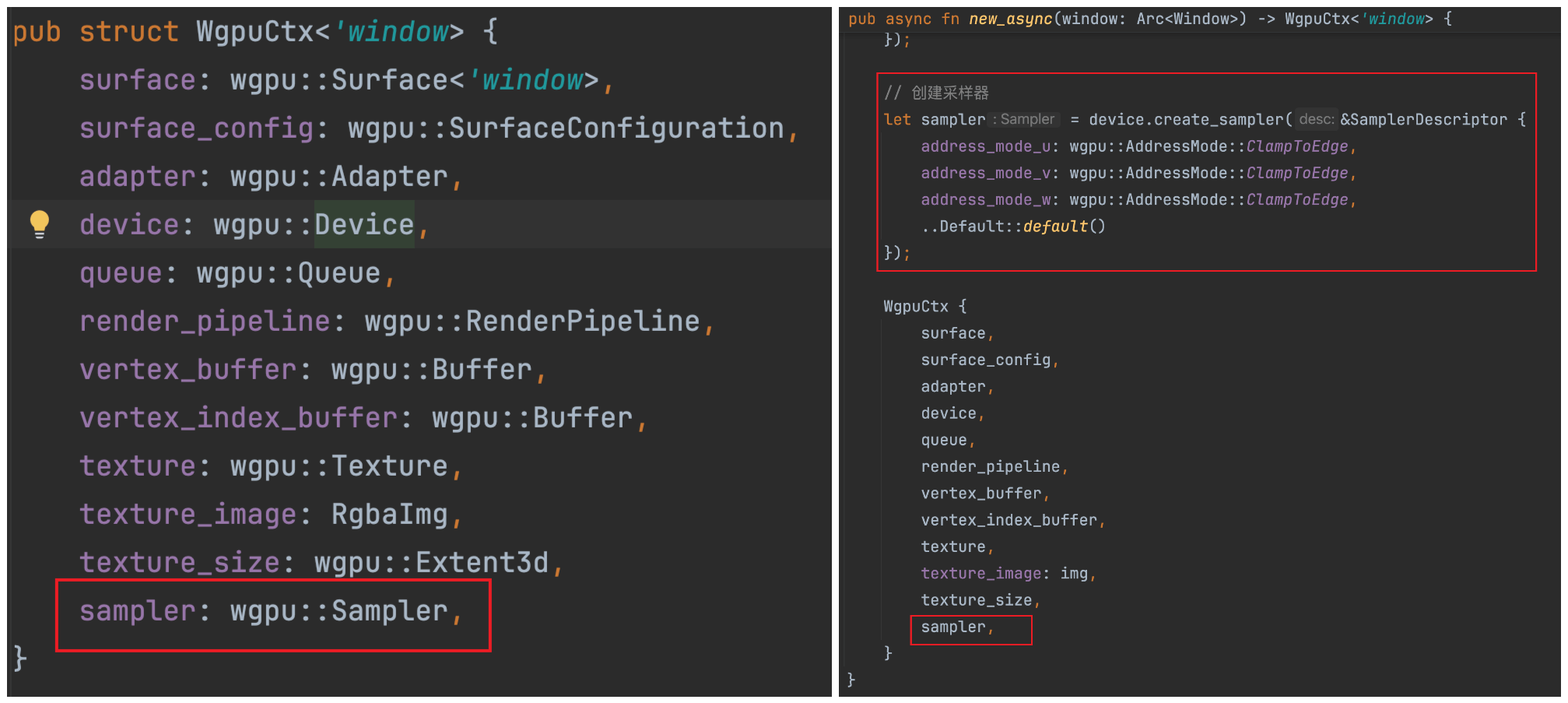This screenshot has height=703, width=1568.
Task: Click the yellow lightbulb quick-fix icon
Action: (x=39, y=224)
